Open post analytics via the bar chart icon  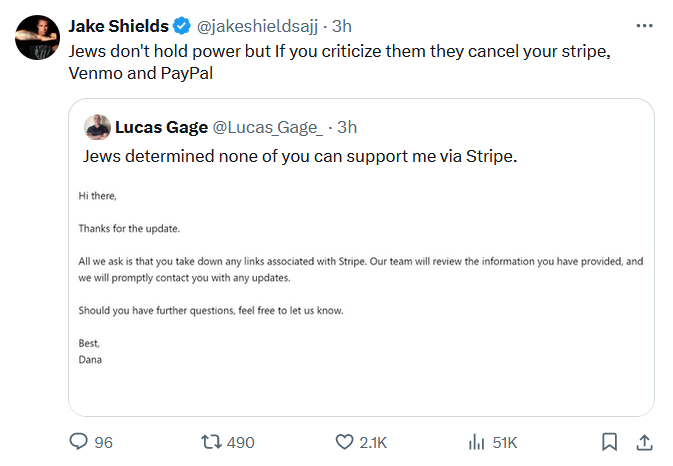477,442
